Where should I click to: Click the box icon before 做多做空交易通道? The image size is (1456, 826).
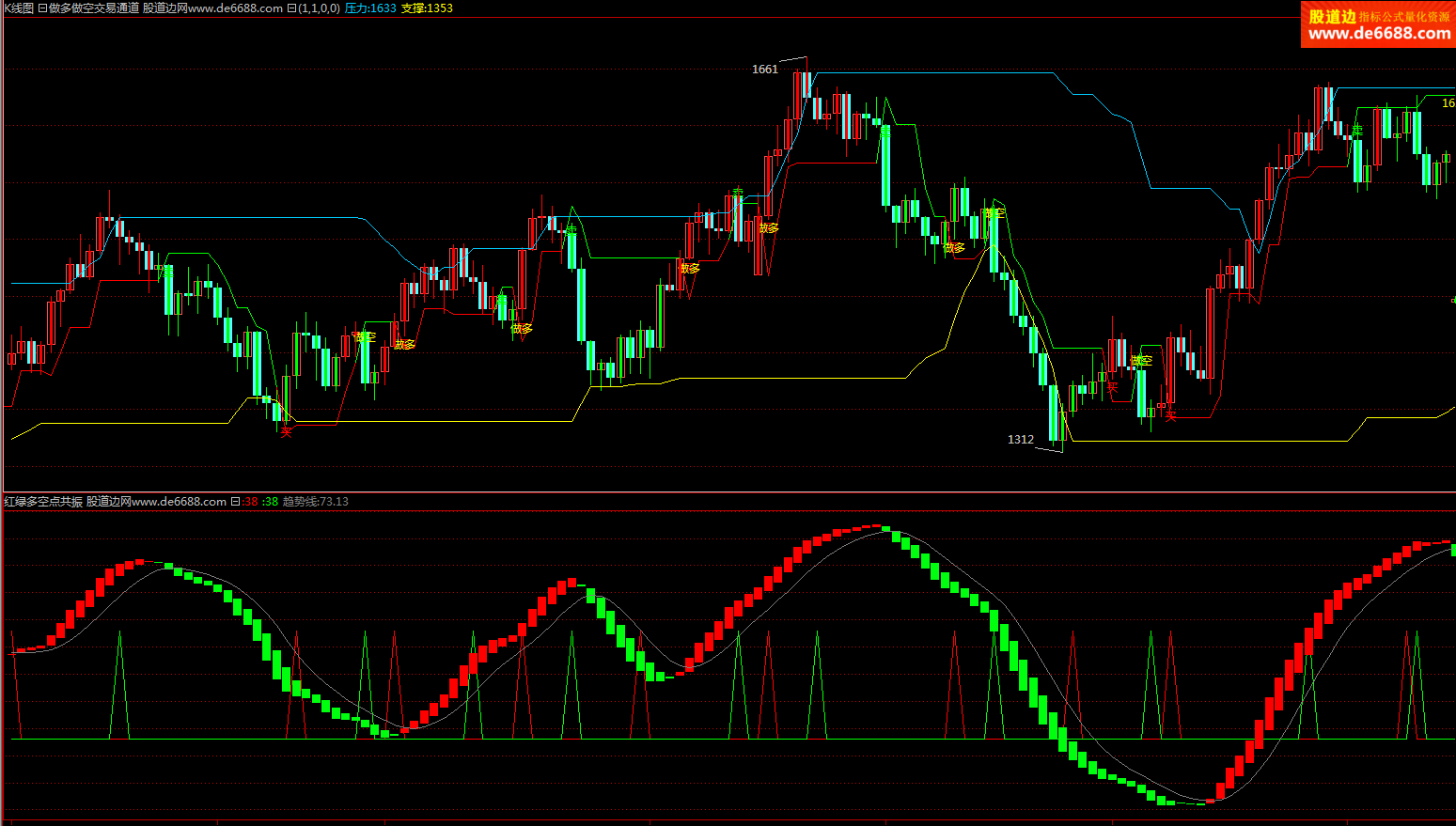[x=42, y=8]
